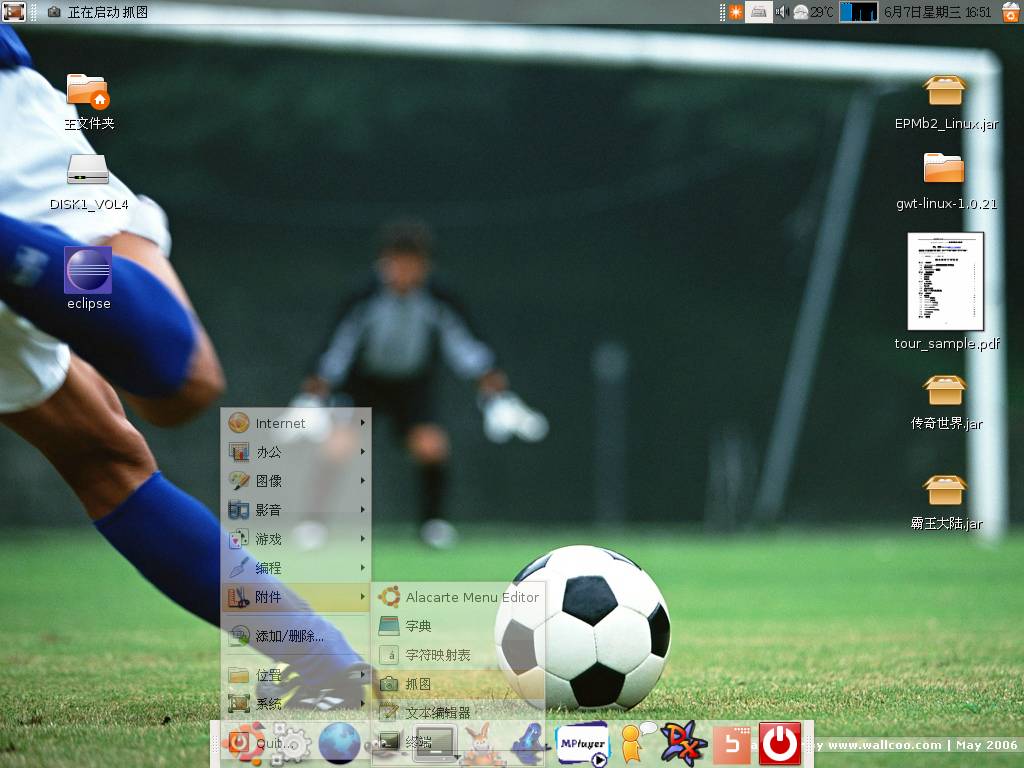The height and width of the screenshot is (768, 1024).
Task: Click the orange sun icon in the panel
Action: click(735, 12)
